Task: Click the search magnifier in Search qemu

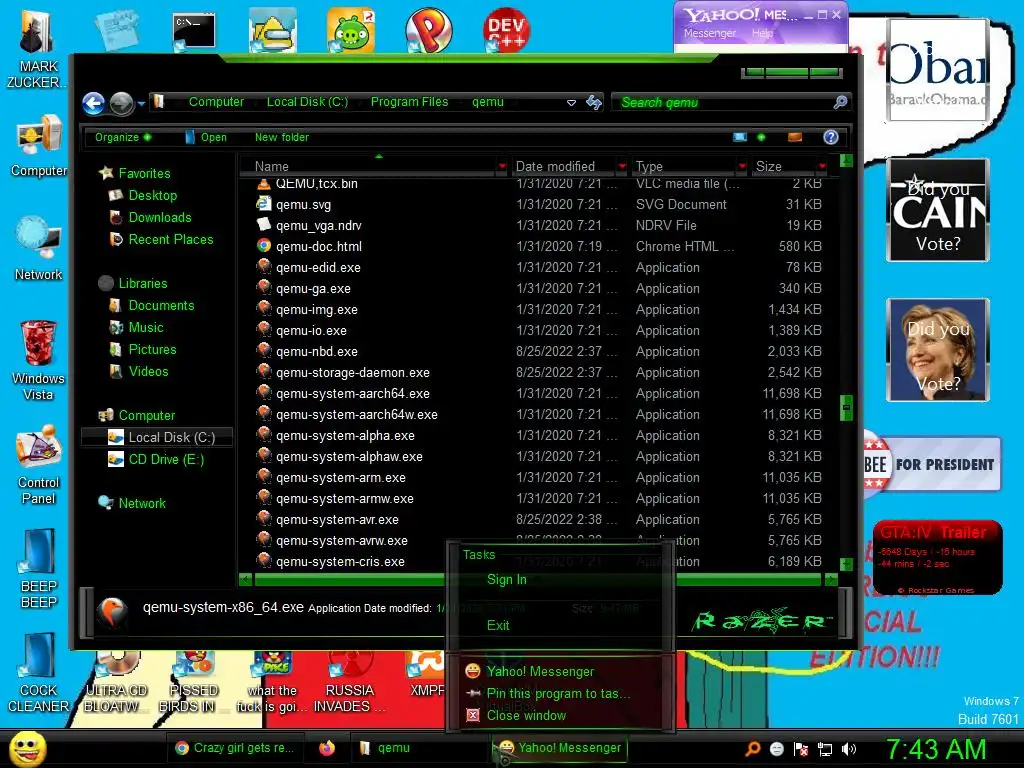Action: pyautogui.click(x=840, y=102)
